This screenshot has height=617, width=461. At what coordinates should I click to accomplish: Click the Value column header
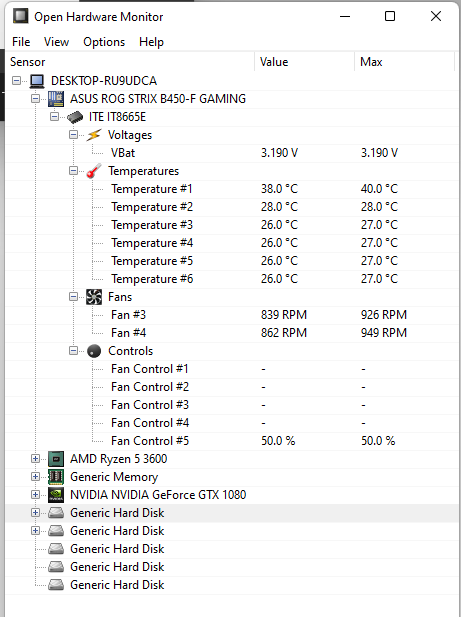tap(304, 62)
